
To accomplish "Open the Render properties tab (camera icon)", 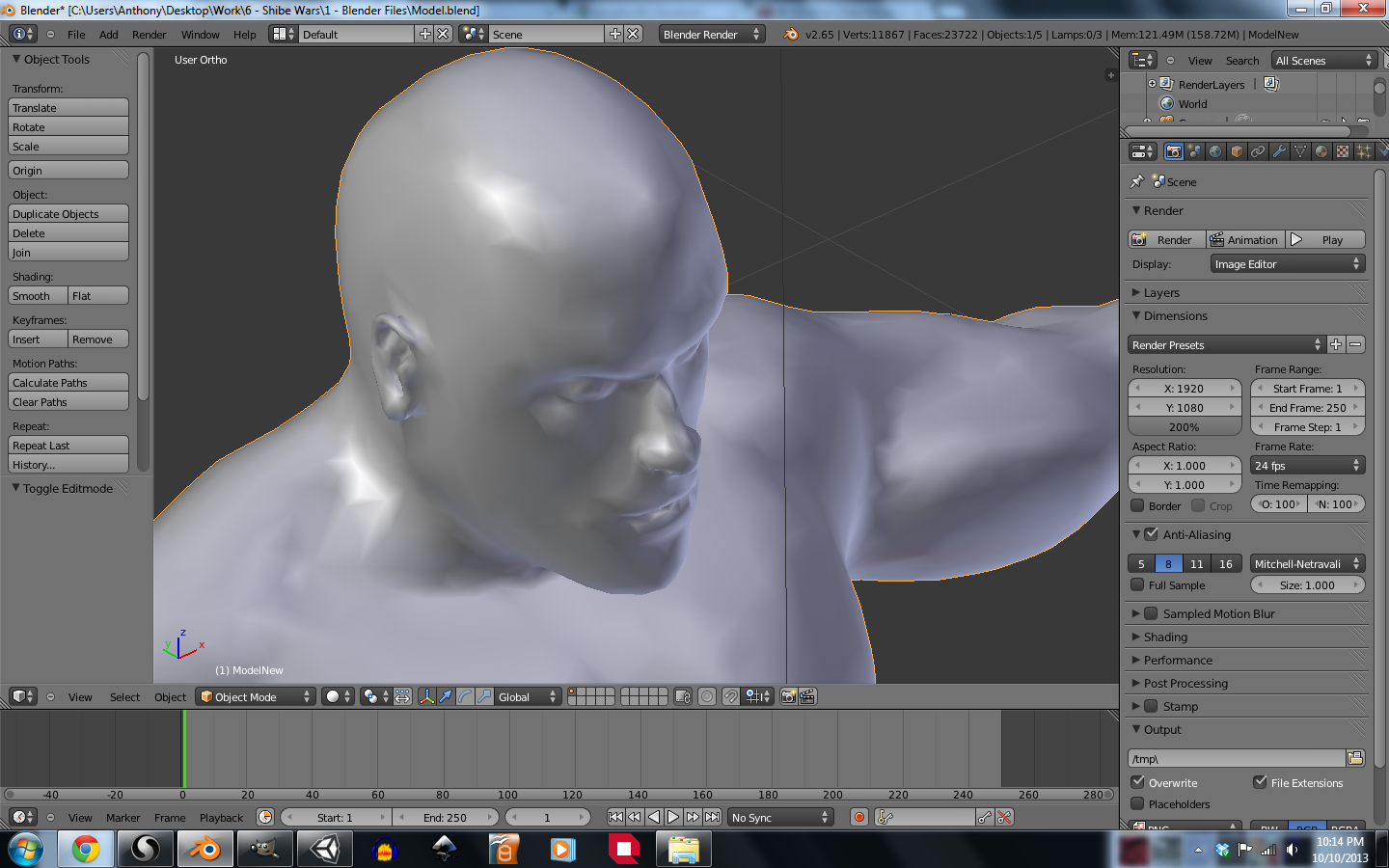I will pos(1173,151).
